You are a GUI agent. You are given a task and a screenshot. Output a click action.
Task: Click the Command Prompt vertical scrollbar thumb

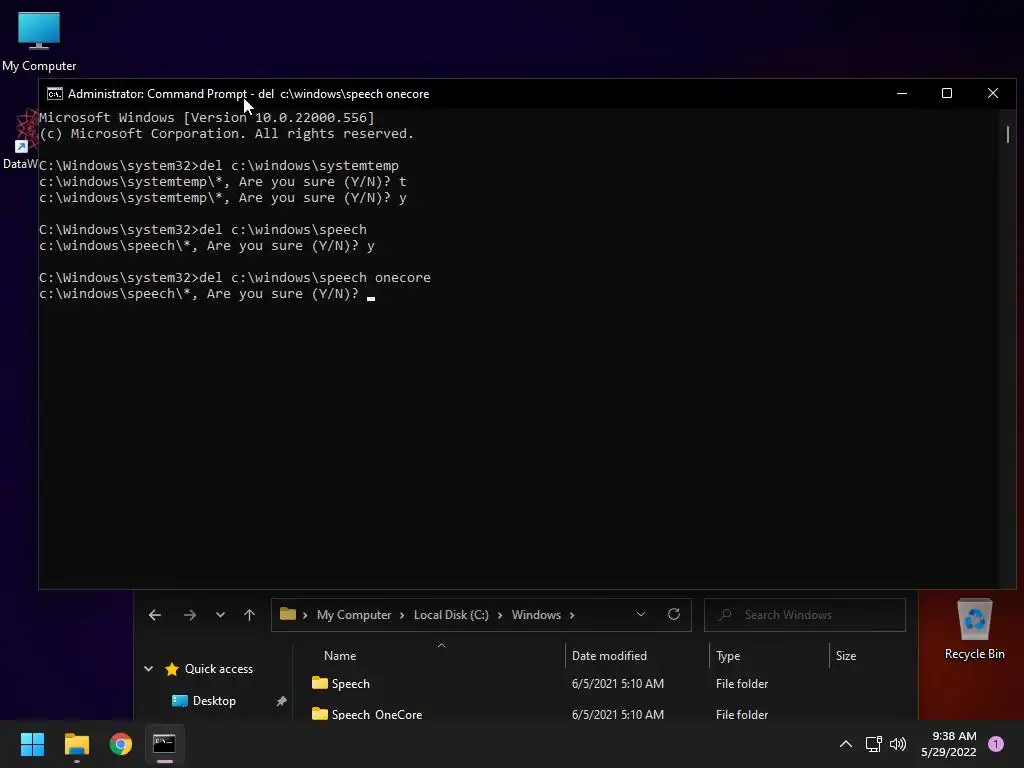pos(1008,135)
